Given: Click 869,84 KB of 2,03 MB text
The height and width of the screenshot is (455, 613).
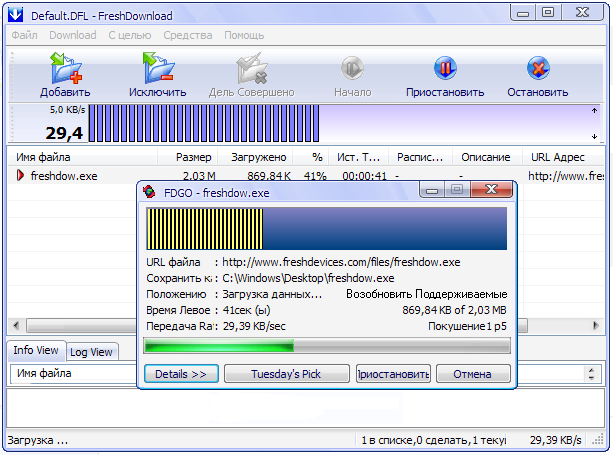Looking at the screenshot, I should [454, 310].
